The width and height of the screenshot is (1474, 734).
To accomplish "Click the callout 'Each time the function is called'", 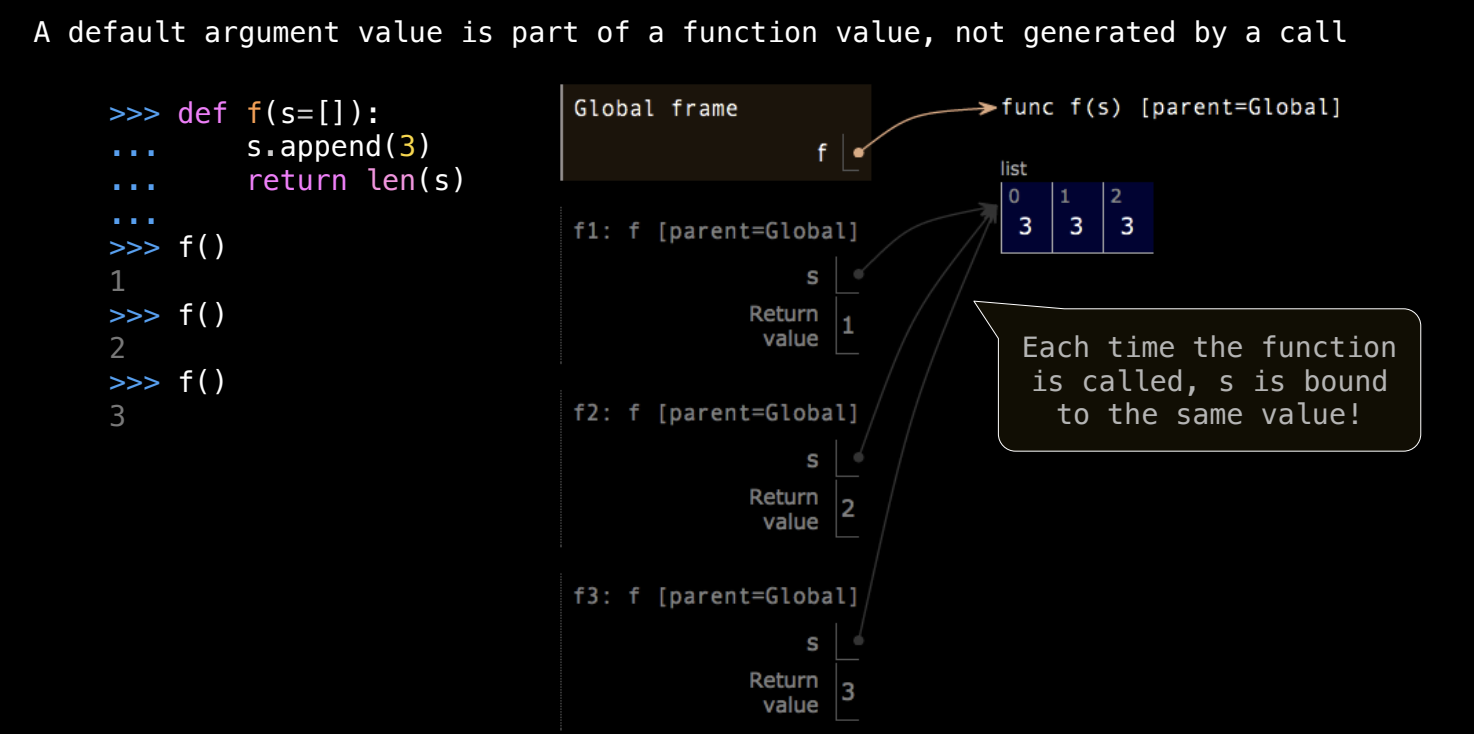I will pos(1209,380).
